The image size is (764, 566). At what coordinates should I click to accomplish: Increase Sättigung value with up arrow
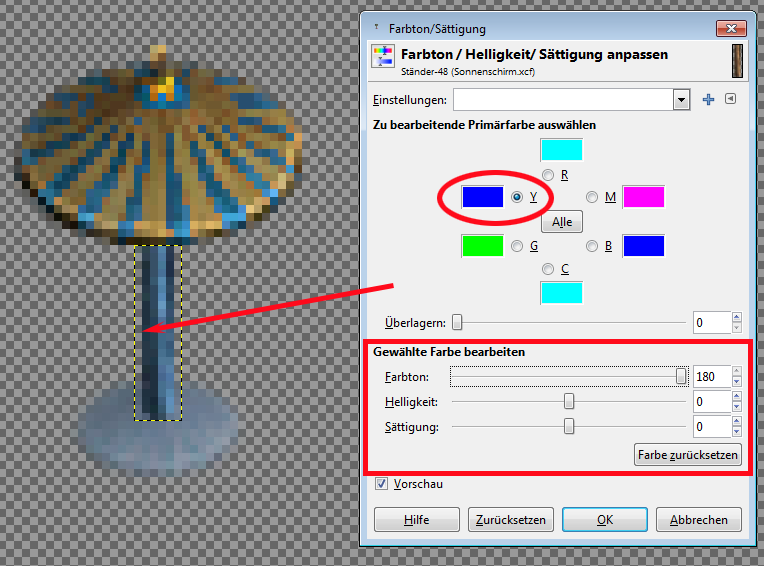pos(737,421)
